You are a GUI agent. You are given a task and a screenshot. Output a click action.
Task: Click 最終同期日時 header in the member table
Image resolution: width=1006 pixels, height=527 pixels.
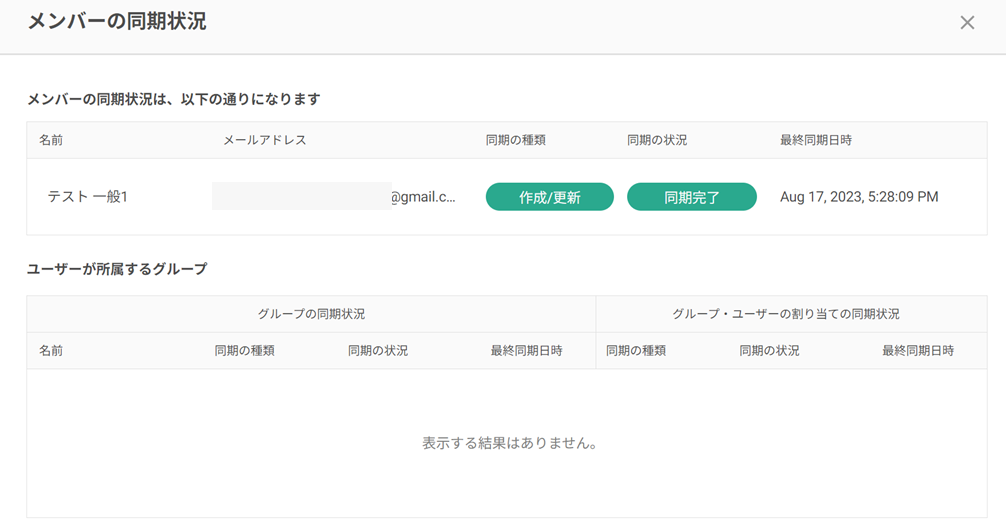point(815,140)
